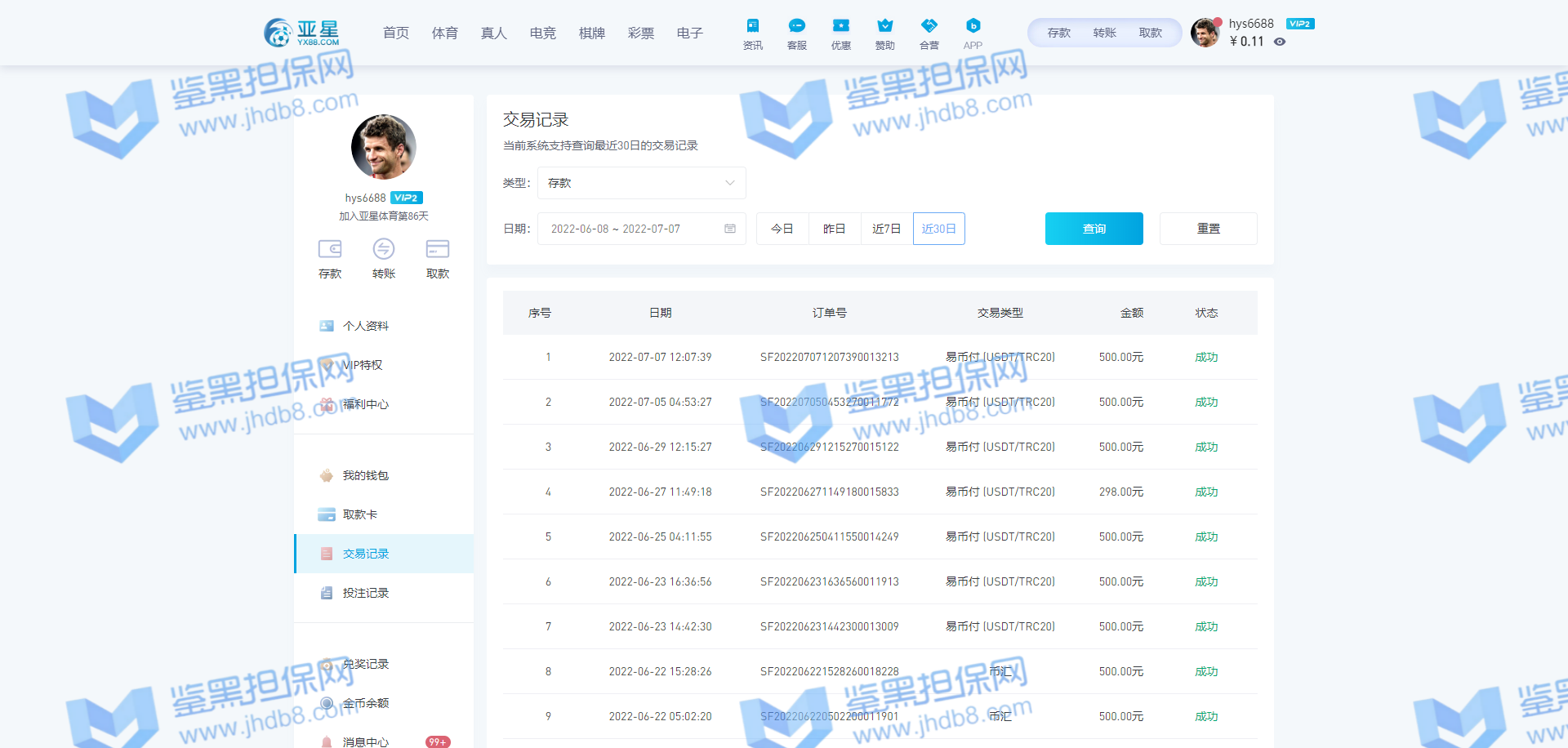Select the 今日 date range option
The image size is (1568, 748).
pos(782,229)
